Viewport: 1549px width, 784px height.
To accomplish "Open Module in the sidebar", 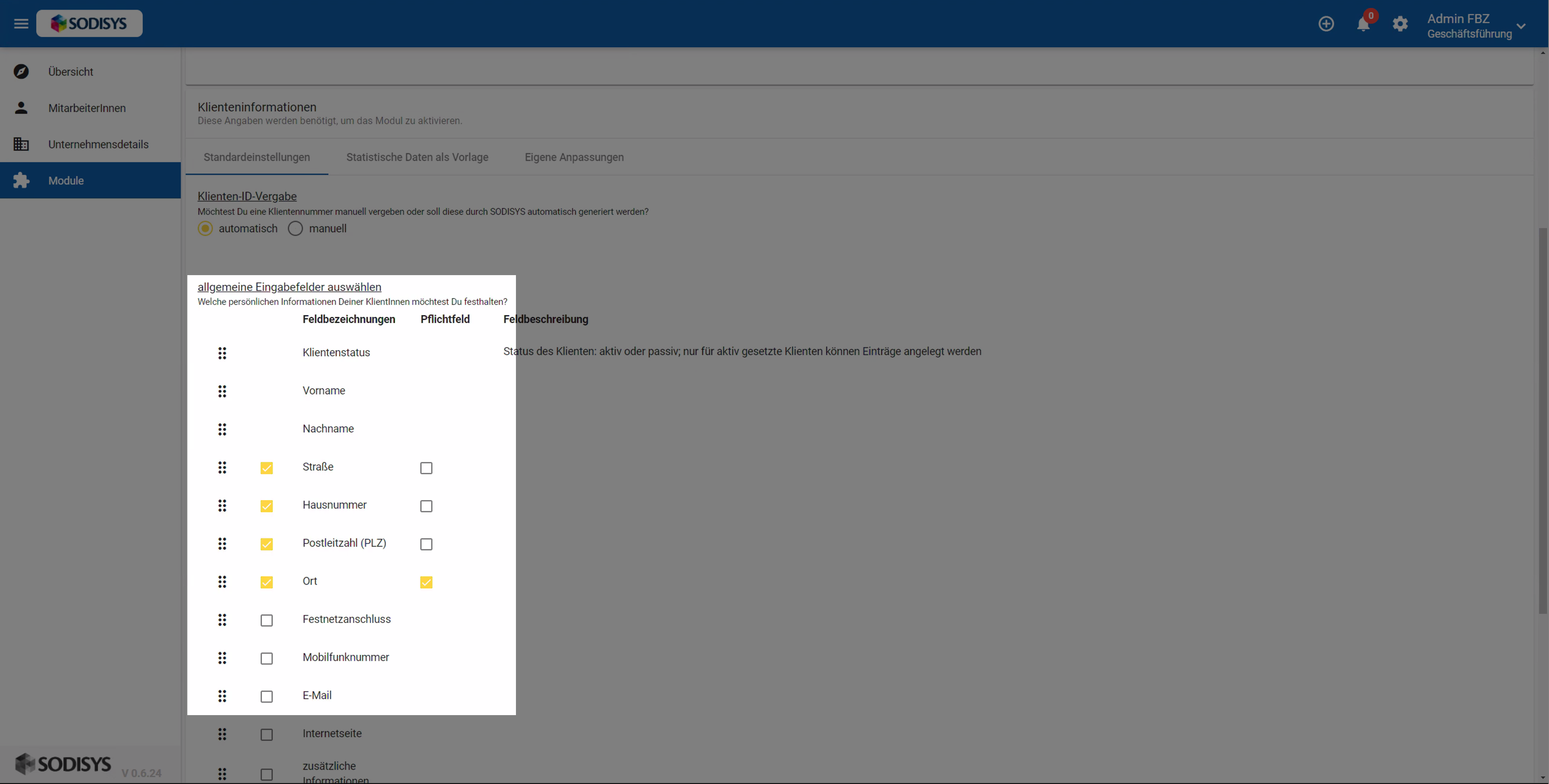I will pyautogui.click(x=90, y=180).
